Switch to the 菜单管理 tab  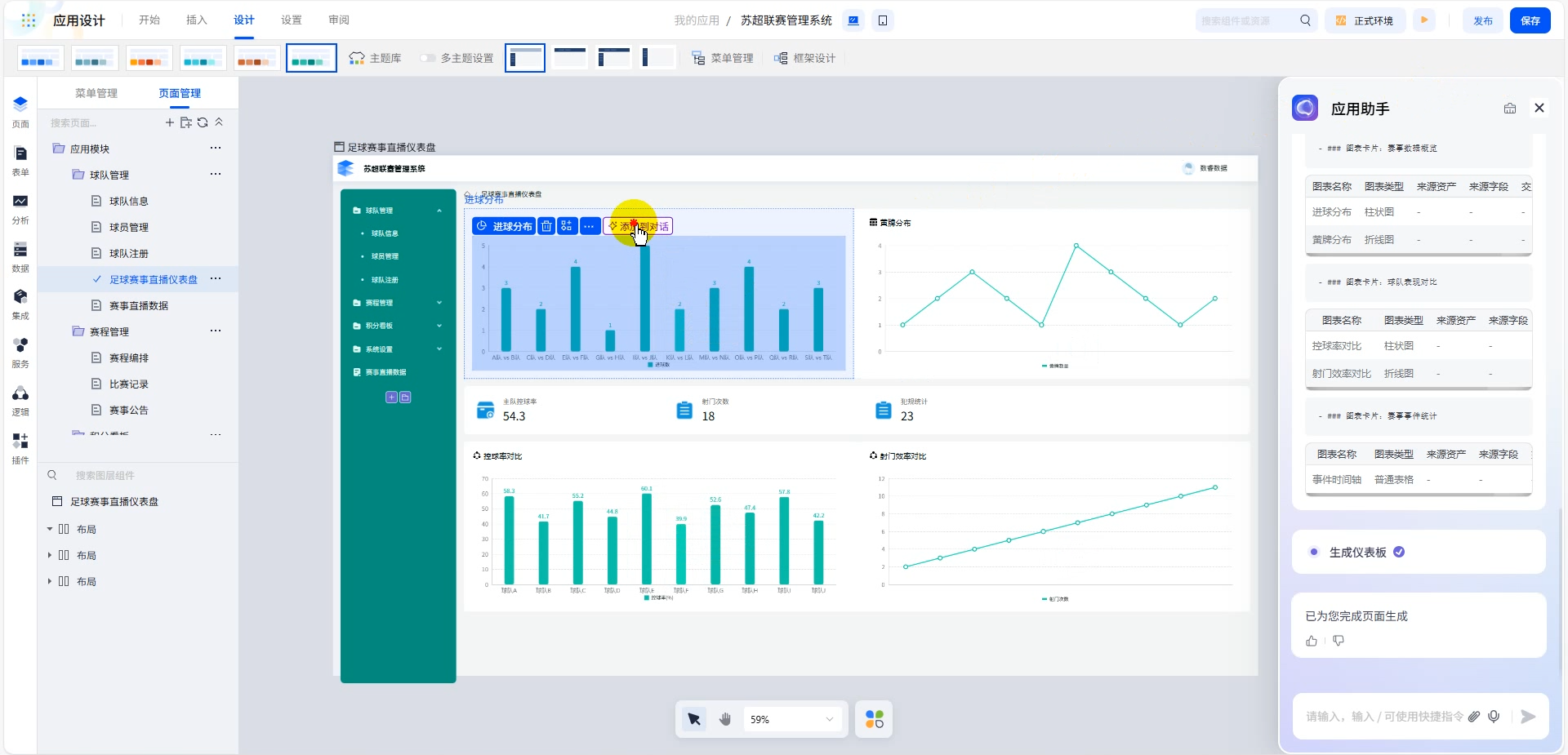coord(96,93)
